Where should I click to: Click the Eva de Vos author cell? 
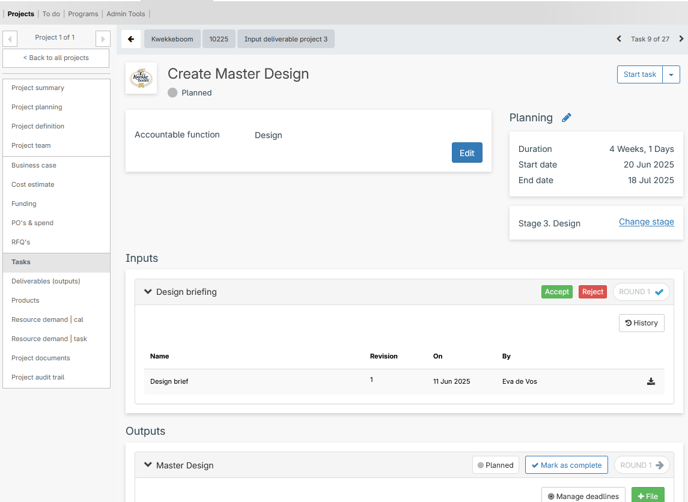520,381
